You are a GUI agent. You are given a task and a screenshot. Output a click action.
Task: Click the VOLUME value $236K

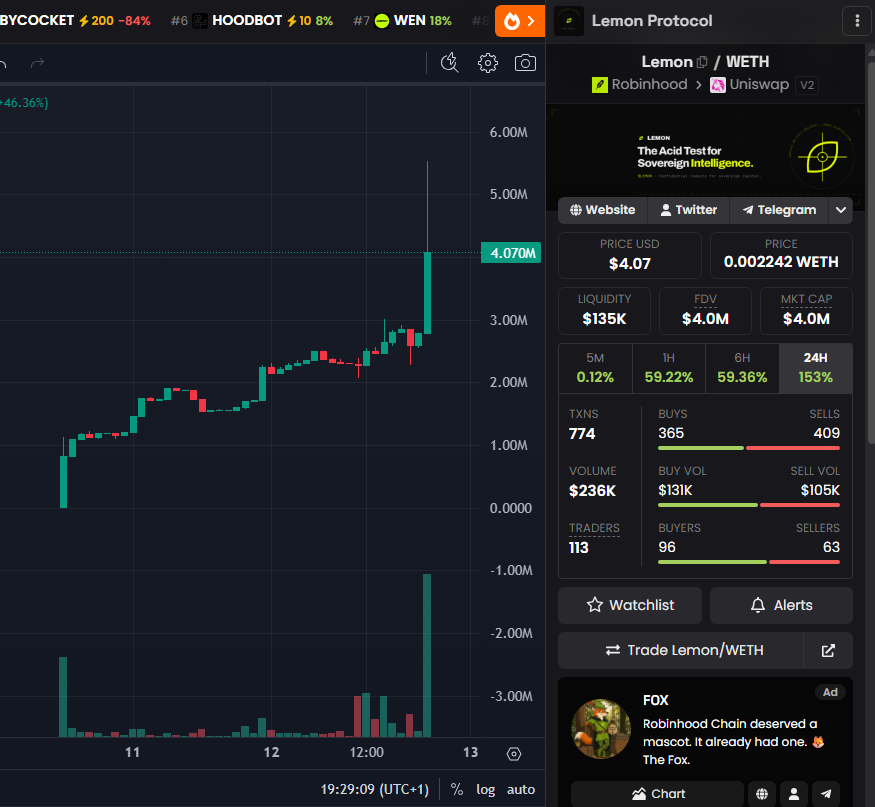592,491
